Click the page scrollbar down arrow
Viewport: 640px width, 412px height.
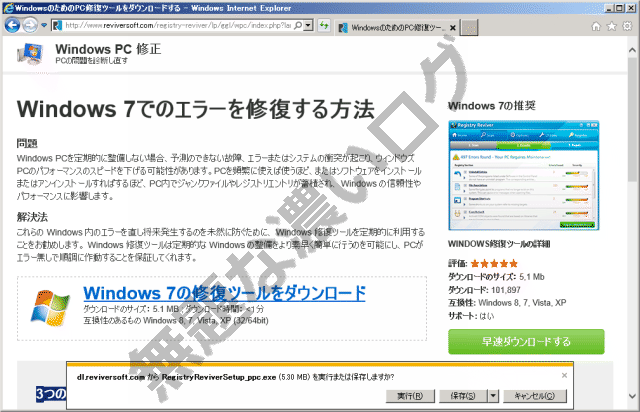pyautogui.click(x=632, y=396)
